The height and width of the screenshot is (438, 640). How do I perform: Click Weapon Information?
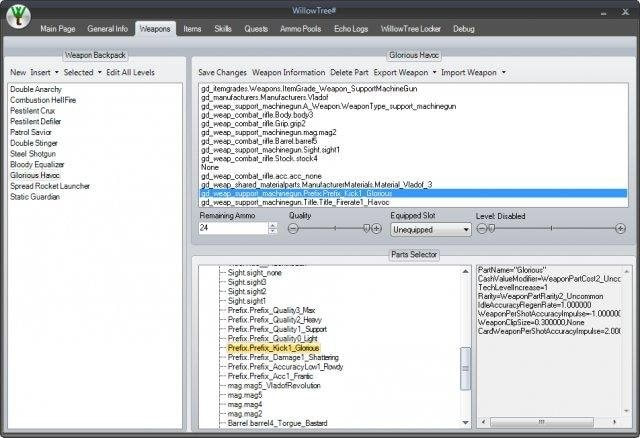(288, 73)
